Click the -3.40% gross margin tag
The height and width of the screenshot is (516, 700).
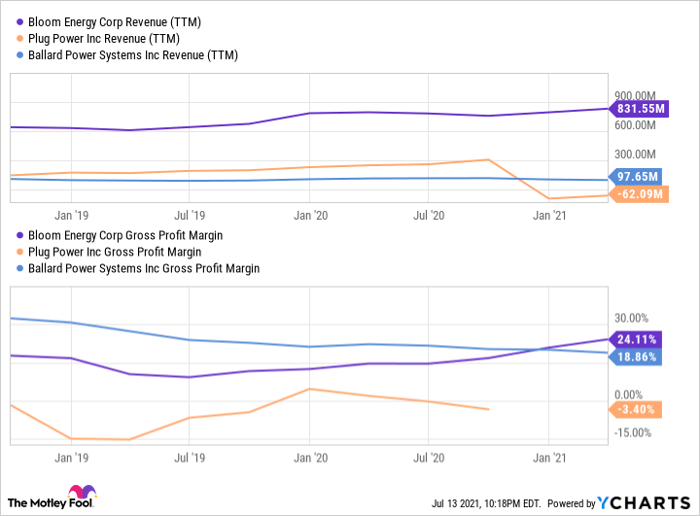(x=637, y=409)
